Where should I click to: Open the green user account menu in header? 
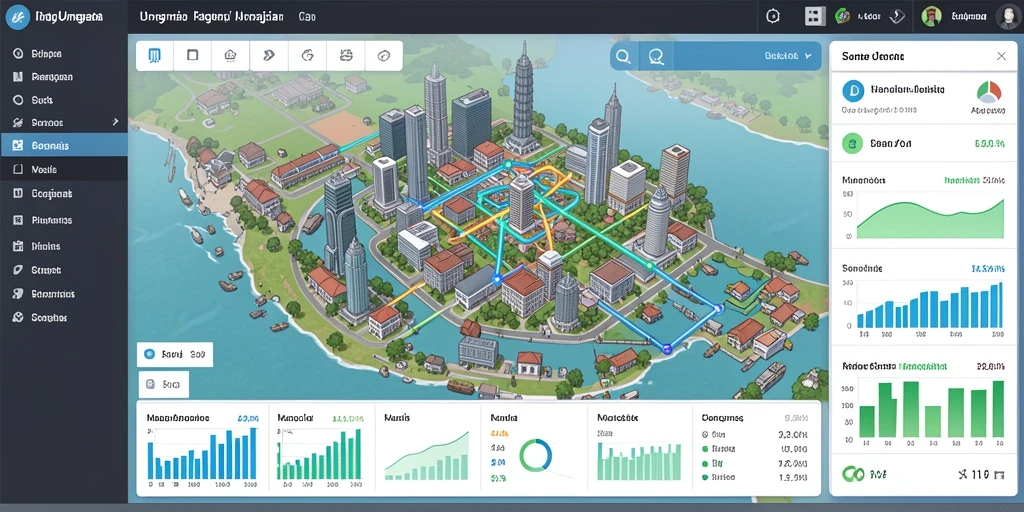(954, 17)
